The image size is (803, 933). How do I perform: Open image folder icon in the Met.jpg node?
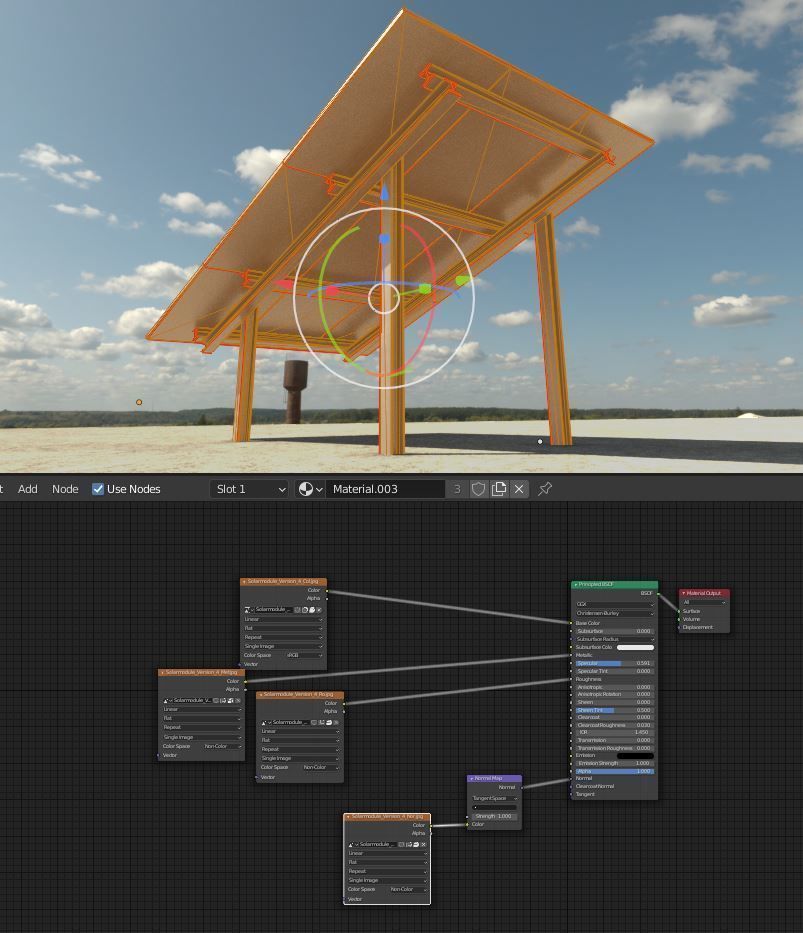230,700
